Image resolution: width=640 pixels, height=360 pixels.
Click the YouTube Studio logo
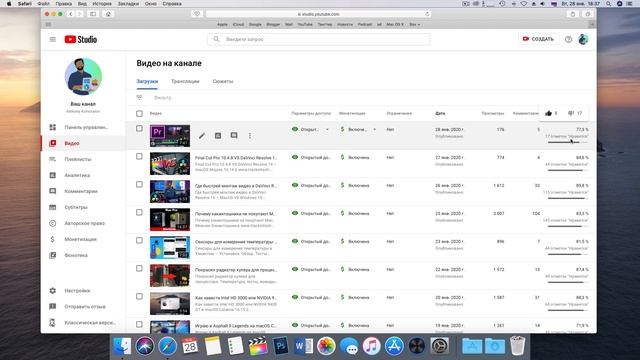81,39
